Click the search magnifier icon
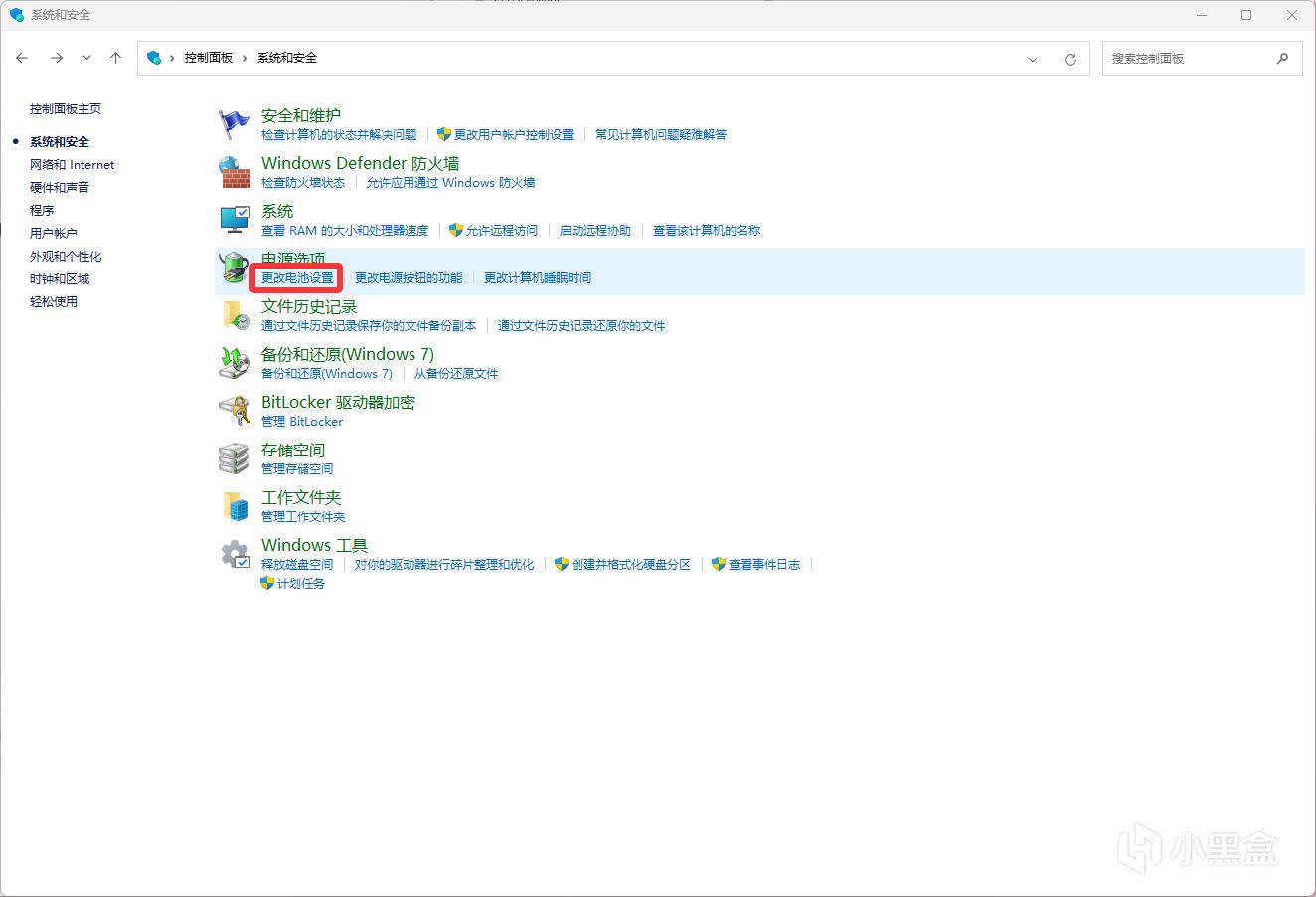 tap(1282, 59)
